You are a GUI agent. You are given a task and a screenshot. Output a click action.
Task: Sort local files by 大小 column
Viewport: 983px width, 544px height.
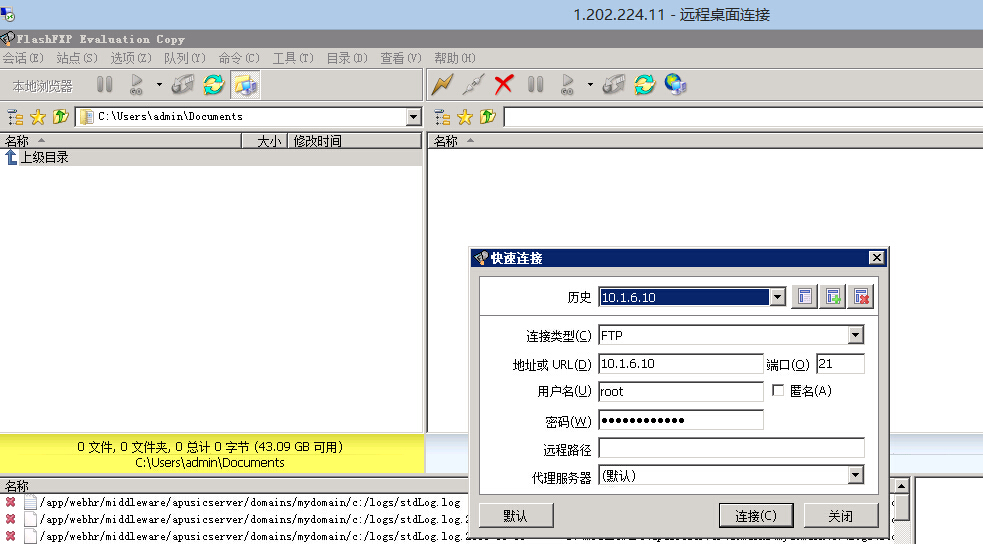click(x=265, y=141)
